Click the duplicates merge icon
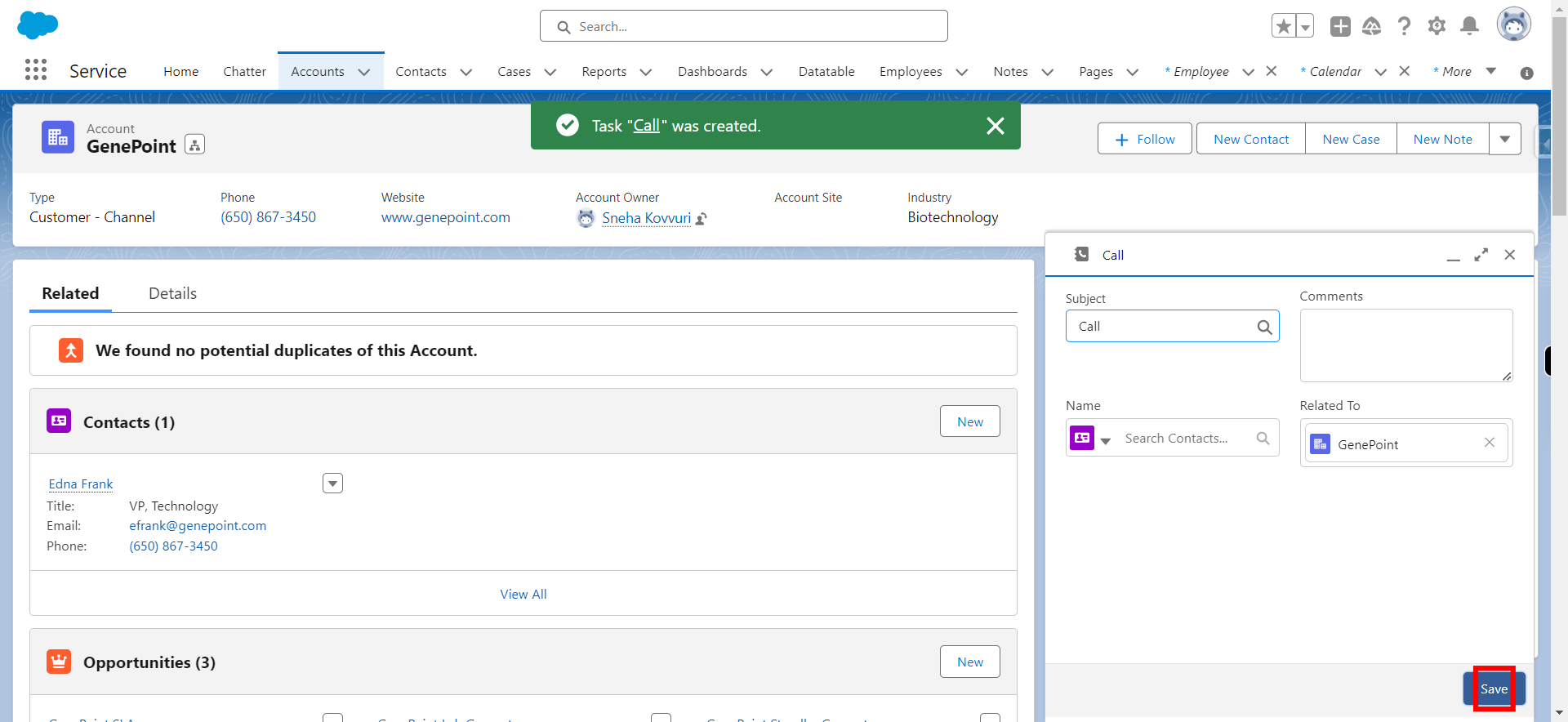Viewport: 1568px width, 722px height. click(71, 350)
